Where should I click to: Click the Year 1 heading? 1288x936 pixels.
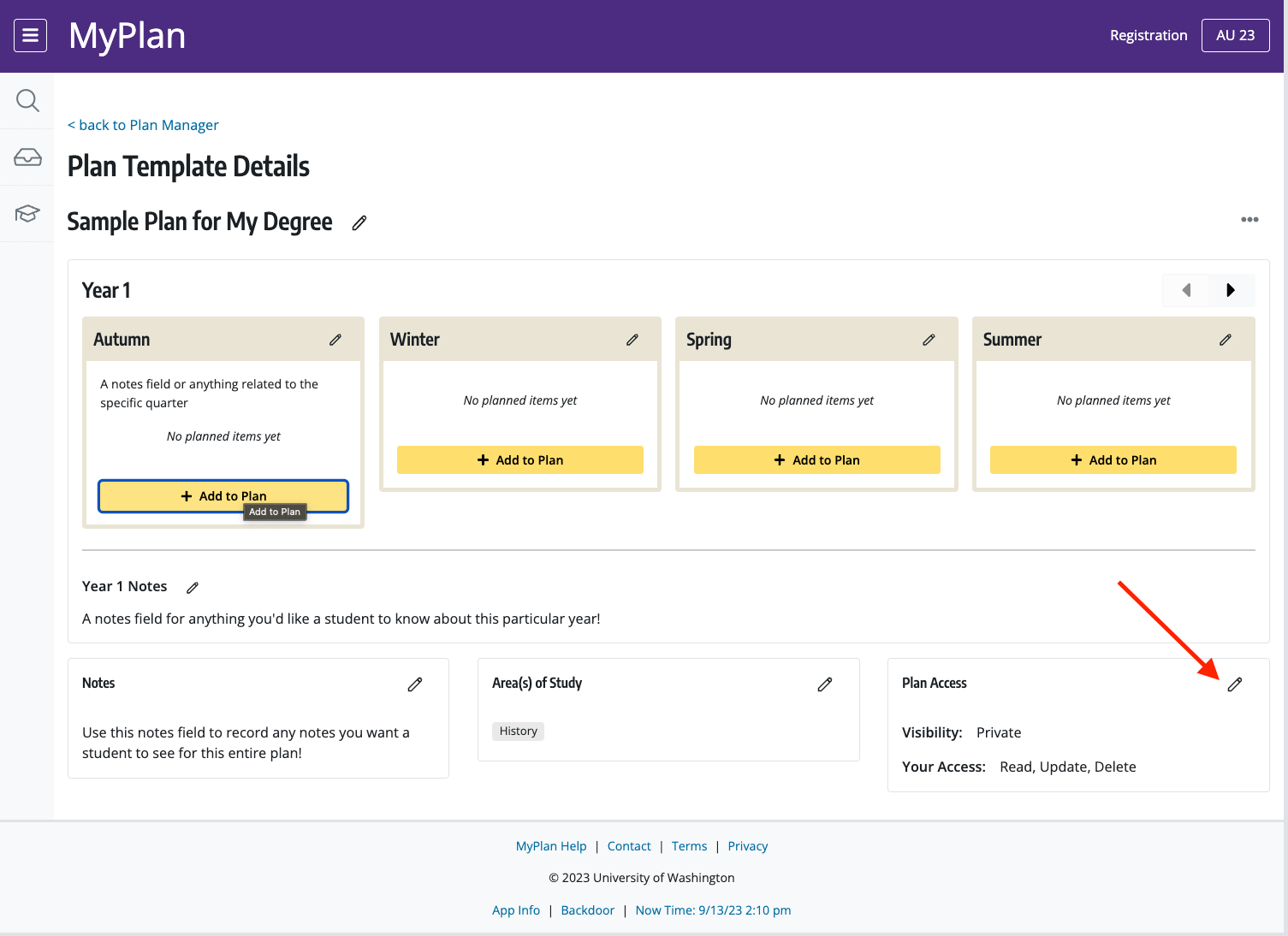click(106, 291)
